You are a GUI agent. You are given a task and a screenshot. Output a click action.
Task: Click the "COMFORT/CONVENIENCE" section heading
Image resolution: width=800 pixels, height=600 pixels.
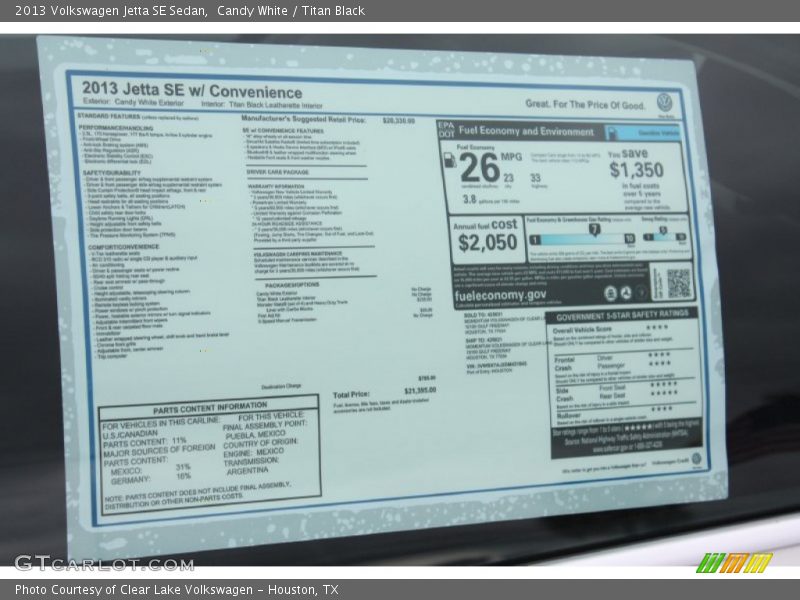coord(123,247)
